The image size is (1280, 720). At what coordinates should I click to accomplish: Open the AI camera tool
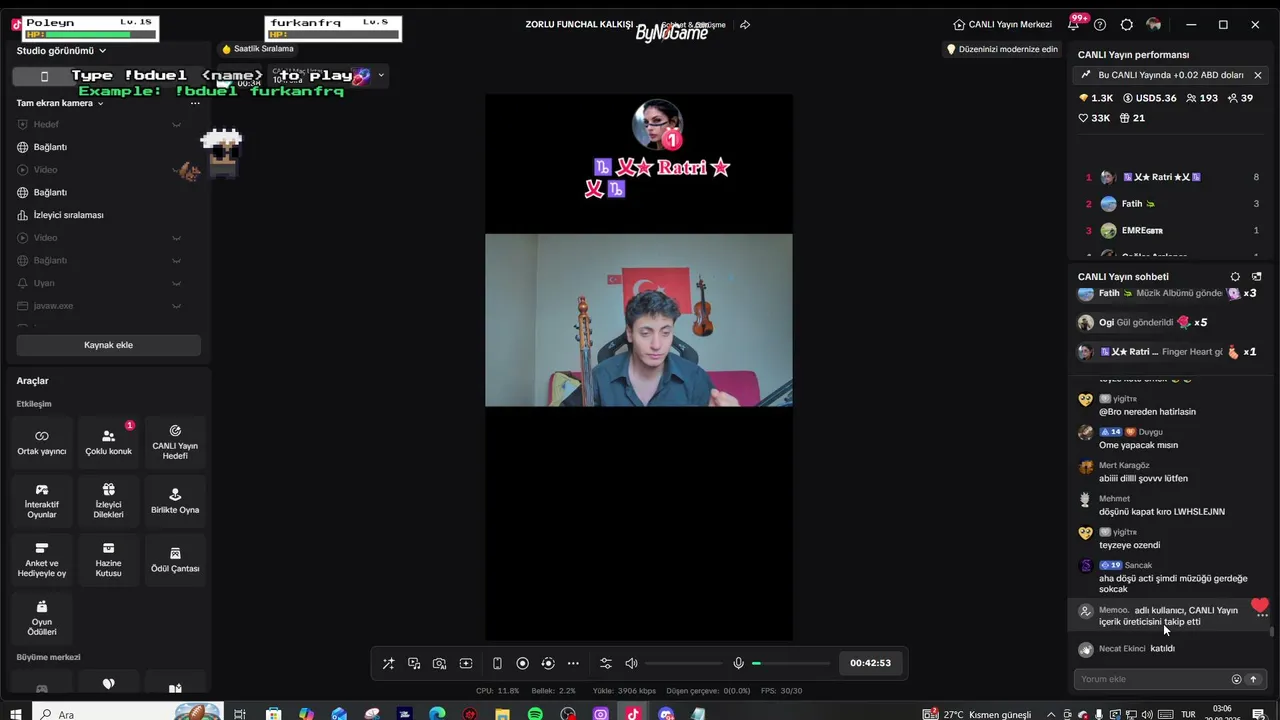pyautogui.click(x=440, y=663)
